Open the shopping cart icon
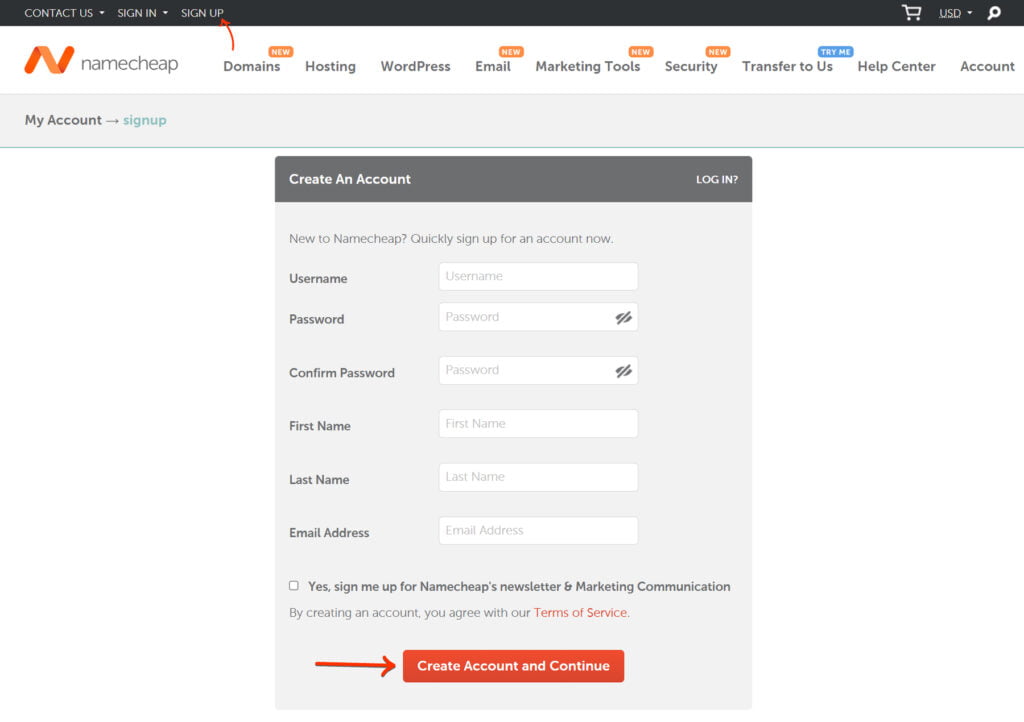This screenshot has height=722, width=1024. pyautogui.click(x=911, y=13)
